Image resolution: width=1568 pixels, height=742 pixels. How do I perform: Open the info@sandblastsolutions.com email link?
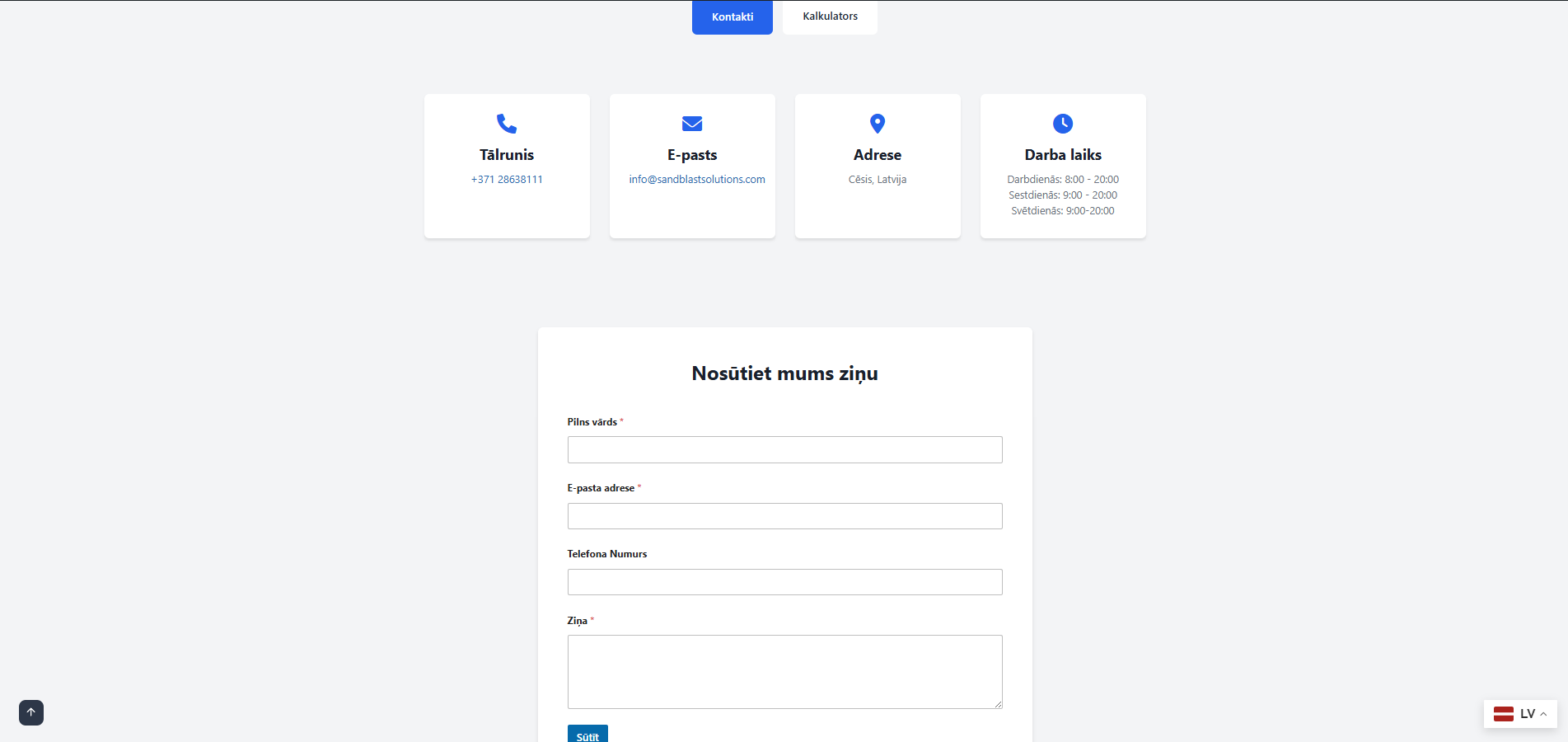697,180
